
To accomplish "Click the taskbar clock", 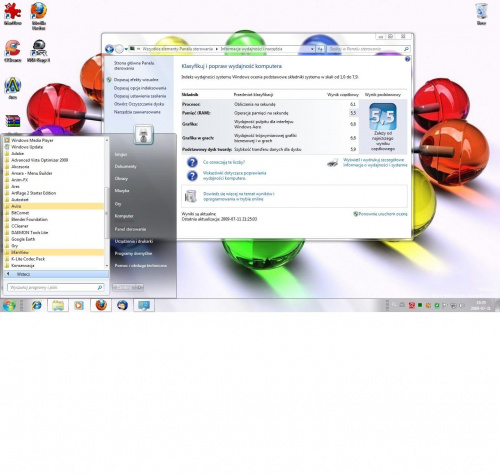I will (x=481, y=305).
